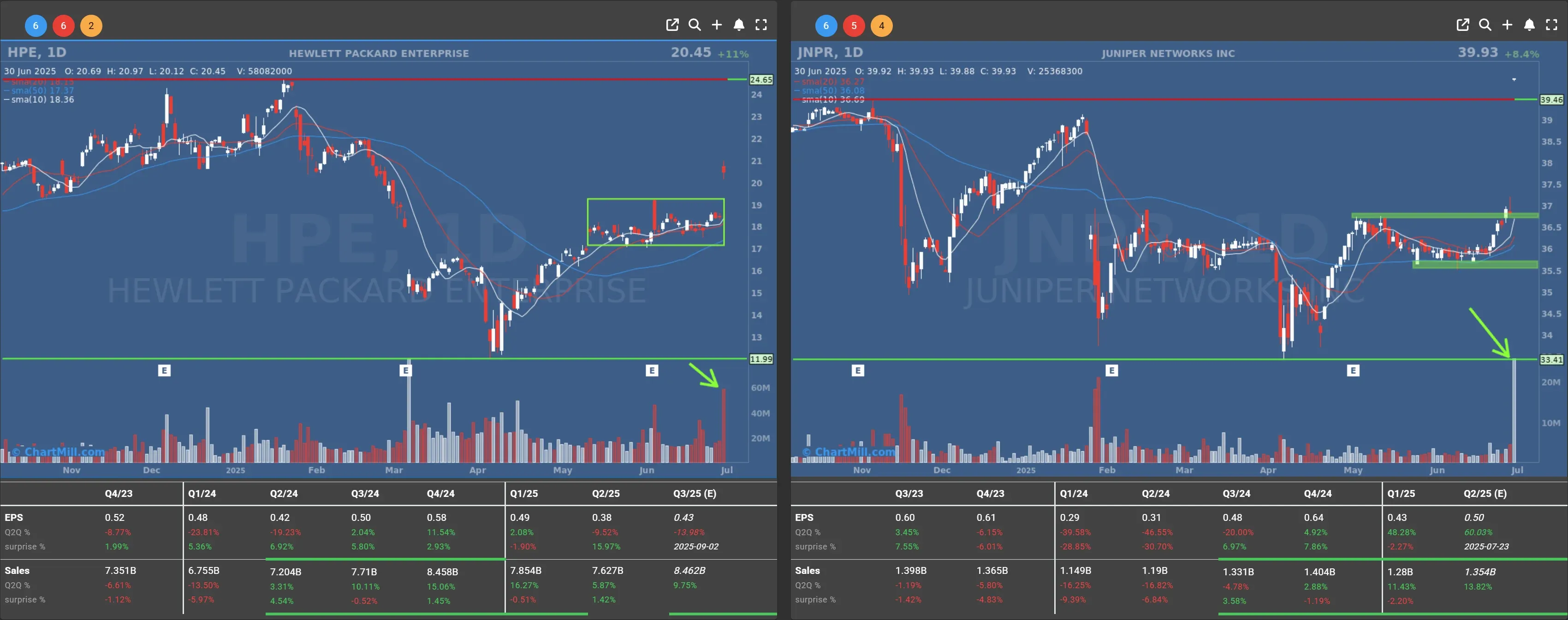Set alert with JNPR chart bell icon
This screenshot has height=620, width=1568.
click(1529, 25)
